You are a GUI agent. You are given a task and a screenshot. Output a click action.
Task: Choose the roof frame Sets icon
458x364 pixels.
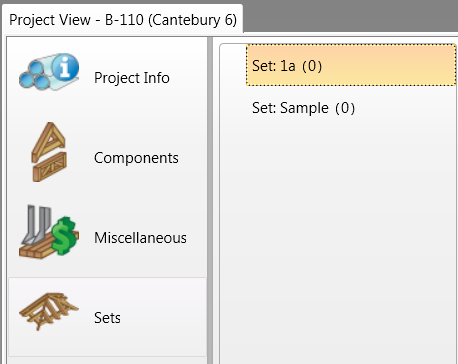[49, 312]
